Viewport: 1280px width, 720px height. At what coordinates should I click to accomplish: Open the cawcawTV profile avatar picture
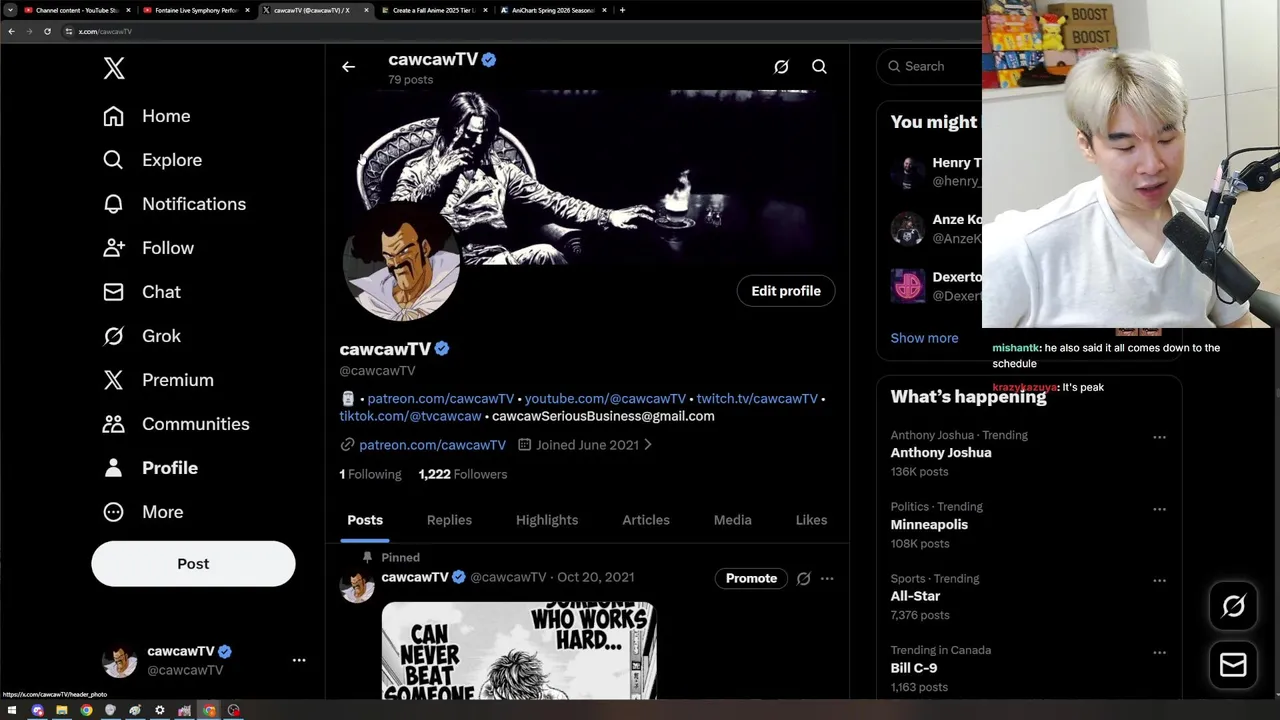(401, 262)
